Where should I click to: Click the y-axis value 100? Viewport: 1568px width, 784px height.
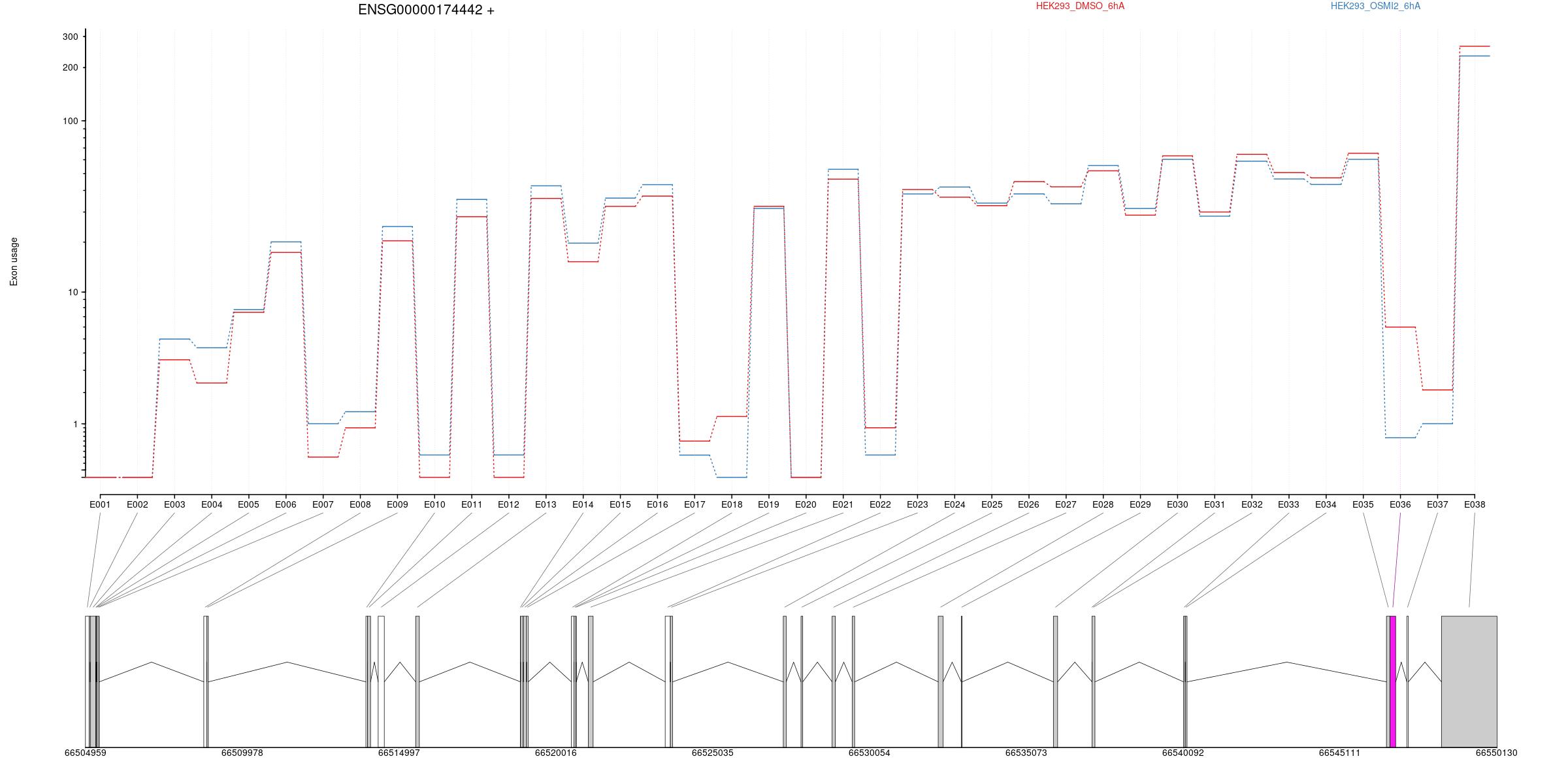70,122
